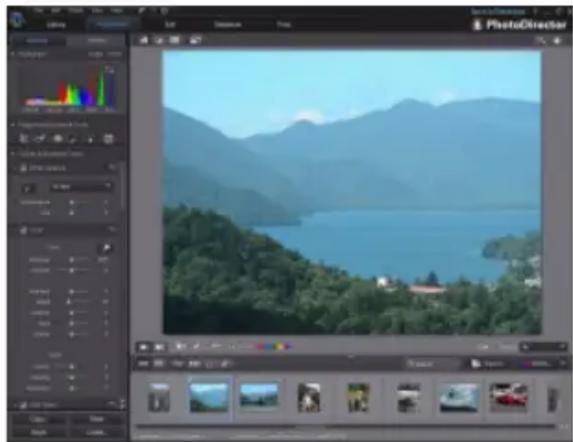Open the Slideshow tab
Screen dimensions: 573x442
coord(227,24)
